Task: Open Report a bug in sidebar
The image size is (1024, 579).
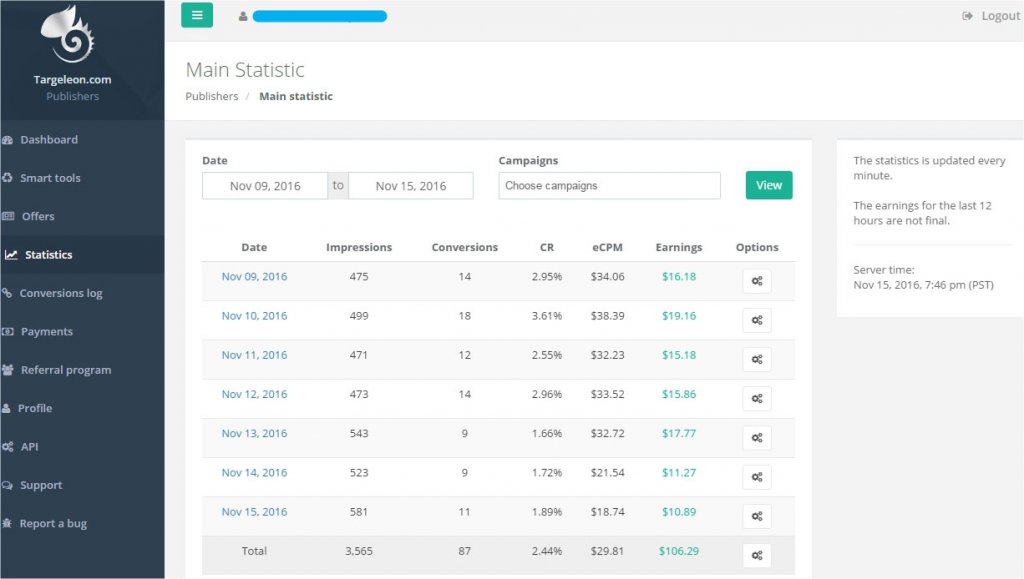Action: coord(52,524)
